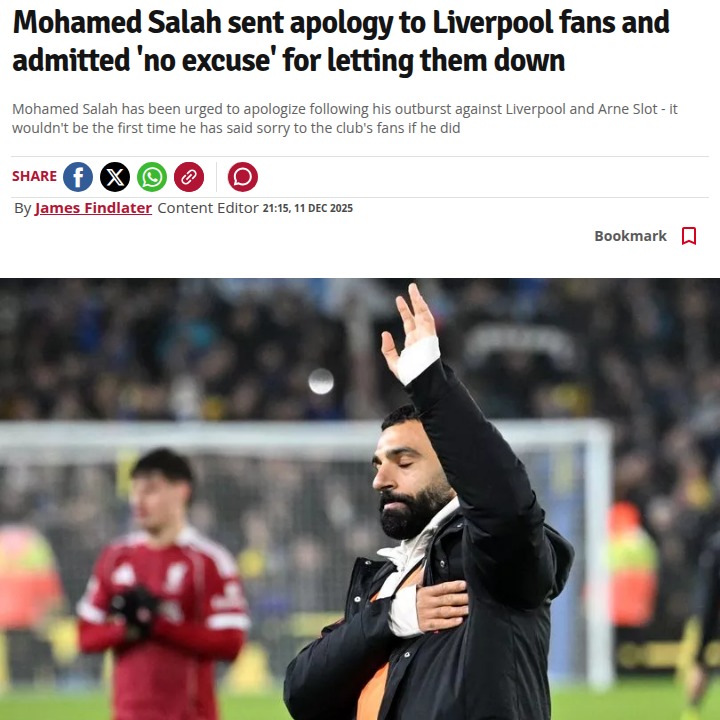720x720 pixels.
Task: Click the vertical divider beside comments icon
Action: 216,177
